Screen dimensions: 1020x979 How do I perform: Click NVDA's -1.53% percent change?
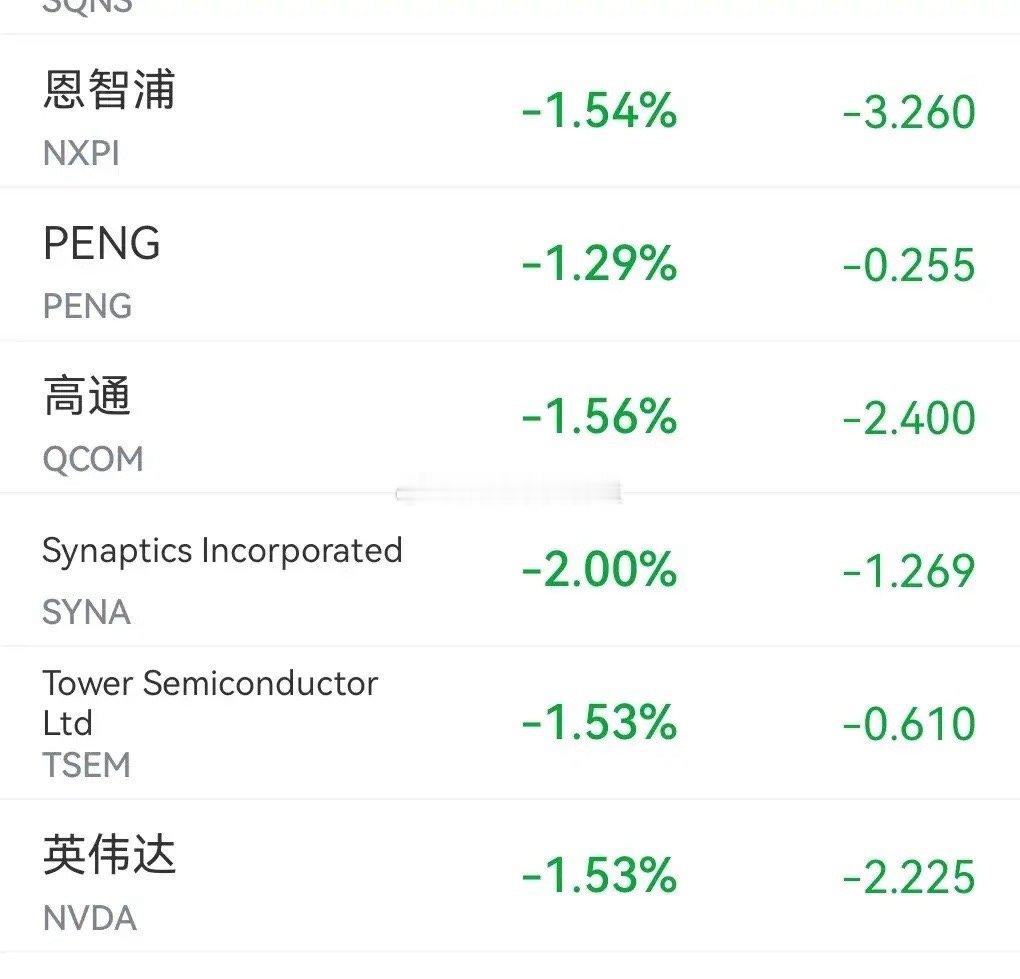point(599,876)
